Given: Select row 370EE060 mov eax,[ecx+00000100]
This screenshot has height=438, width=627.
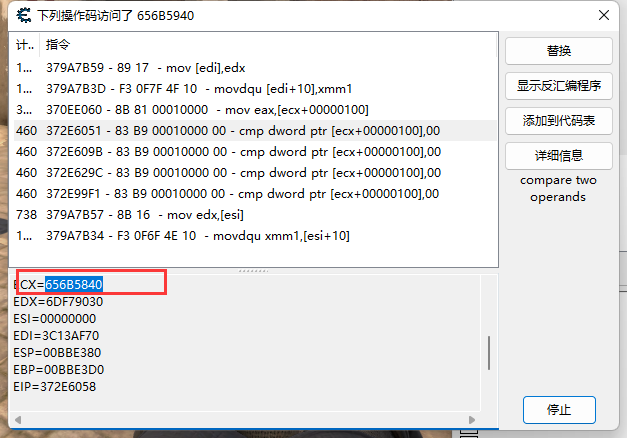Looking at the screenshot, I should point(255,110).
